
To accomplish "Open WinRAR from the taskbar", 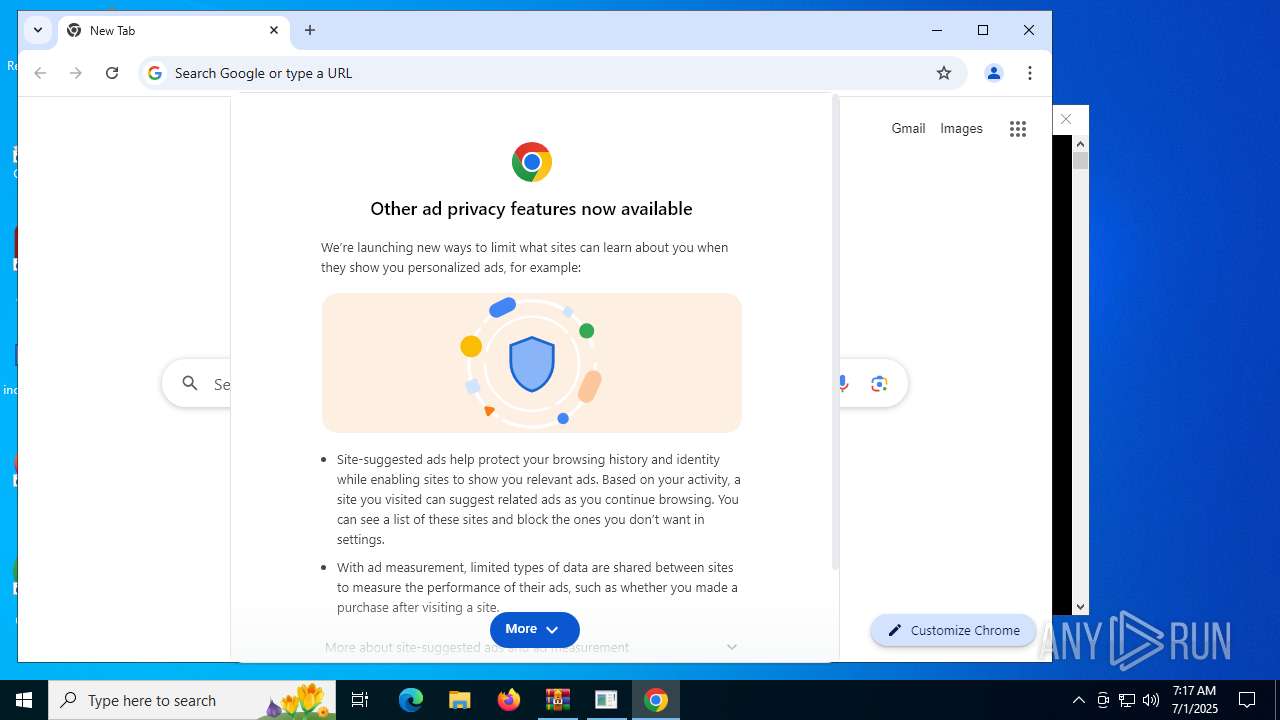I will pos(558,700).
